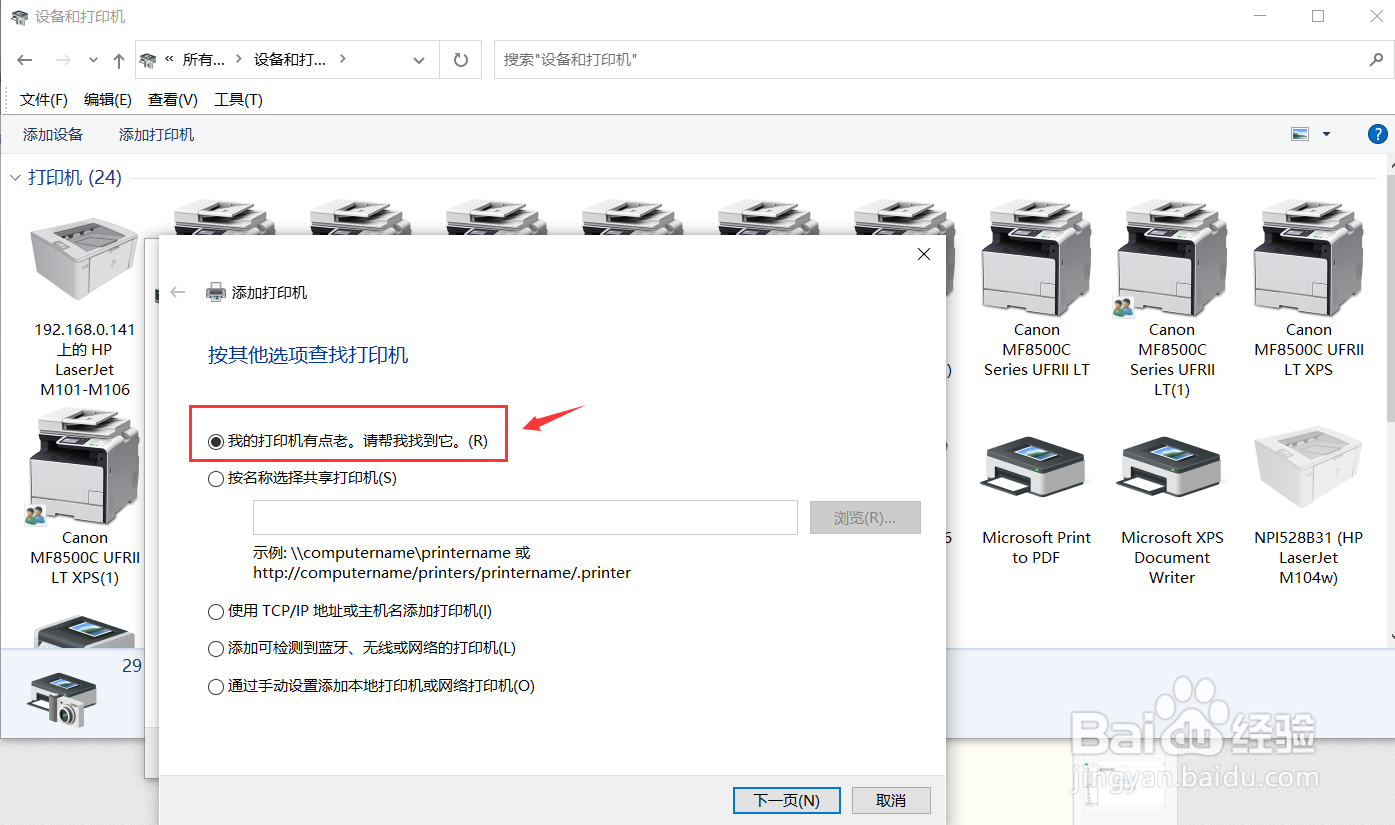The image size is (1395, 825).
Task: Click the search magnifier icon
Action: (x=1376, y=60)
